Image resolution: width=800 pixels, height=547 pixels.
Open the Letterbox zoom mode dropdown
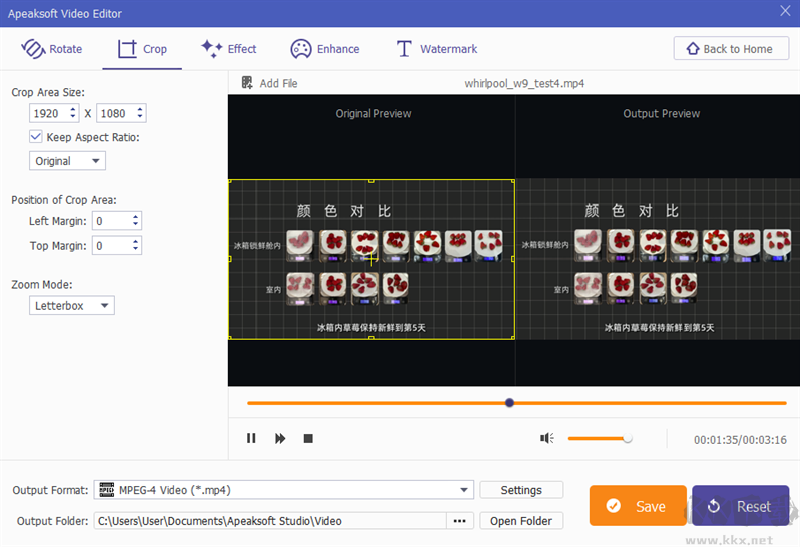[72, 306]
